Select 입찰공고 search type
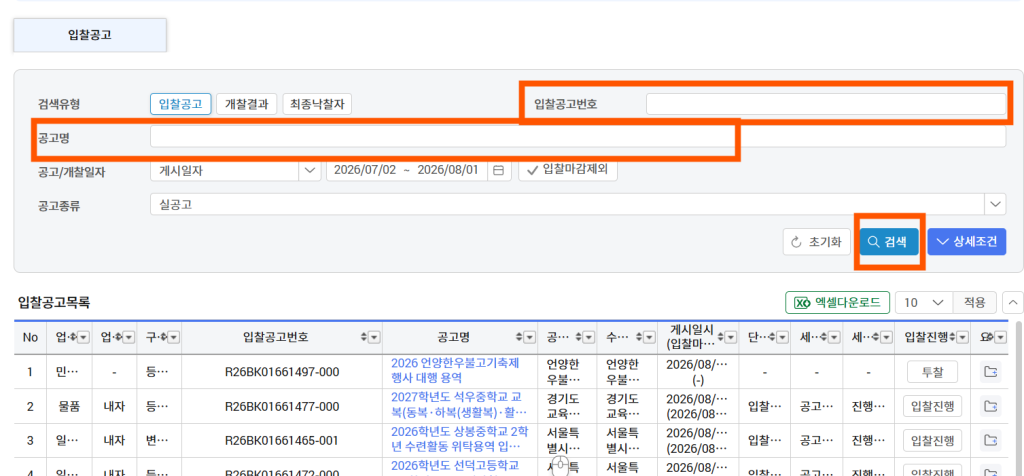The width and height of the screenshot is (1024, 476). pos(180,104)
